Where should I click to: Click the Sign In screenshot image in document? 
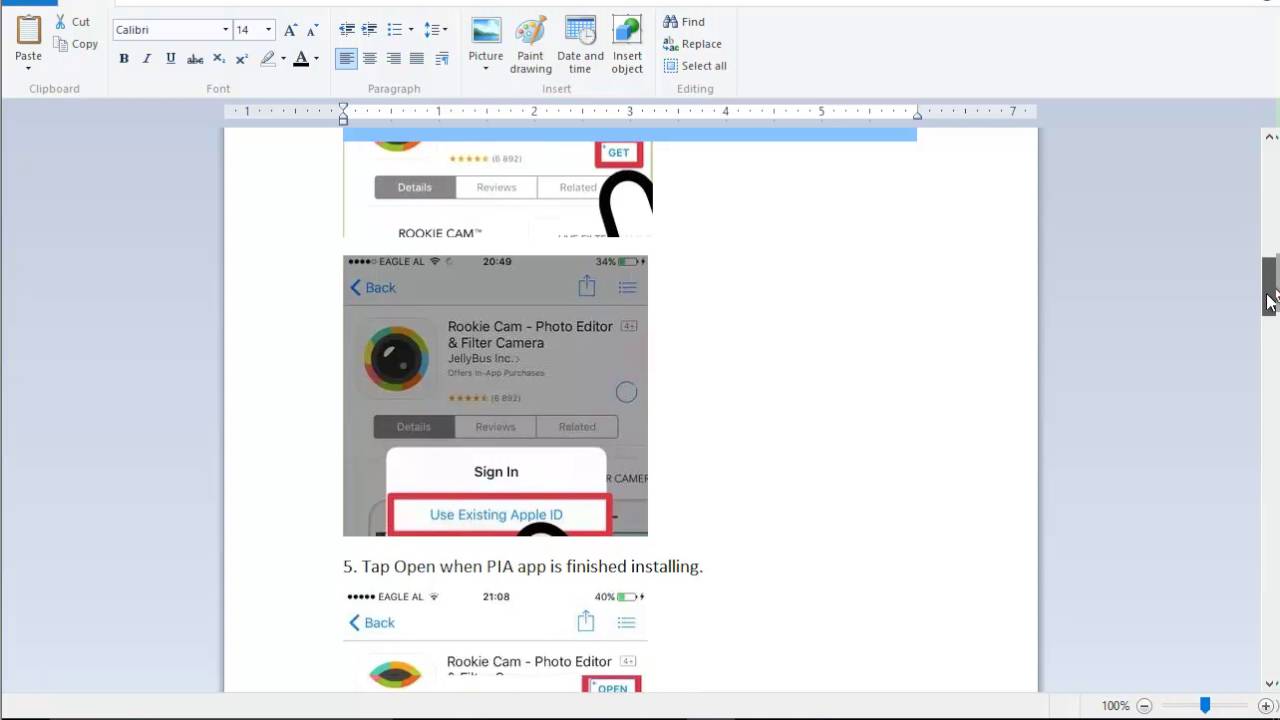pyautogui.click(x=495, y=395)
